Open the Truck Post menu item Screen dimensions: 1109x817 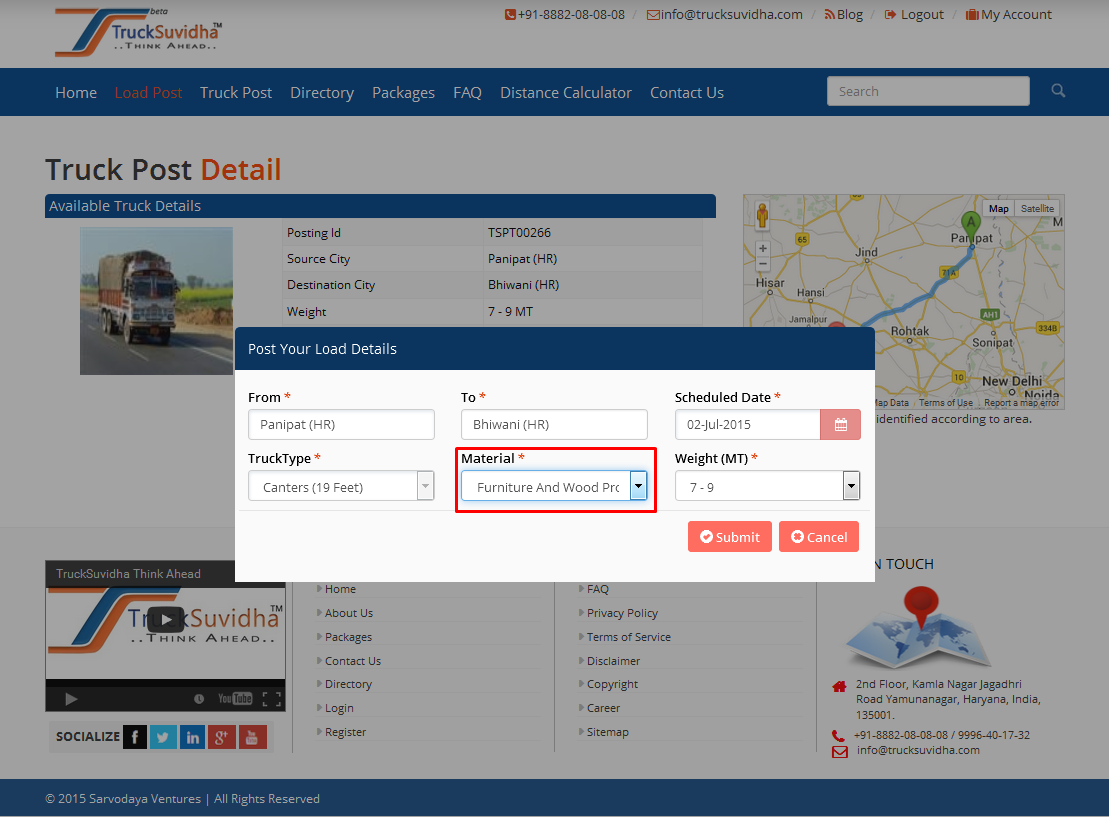(236, 92)
